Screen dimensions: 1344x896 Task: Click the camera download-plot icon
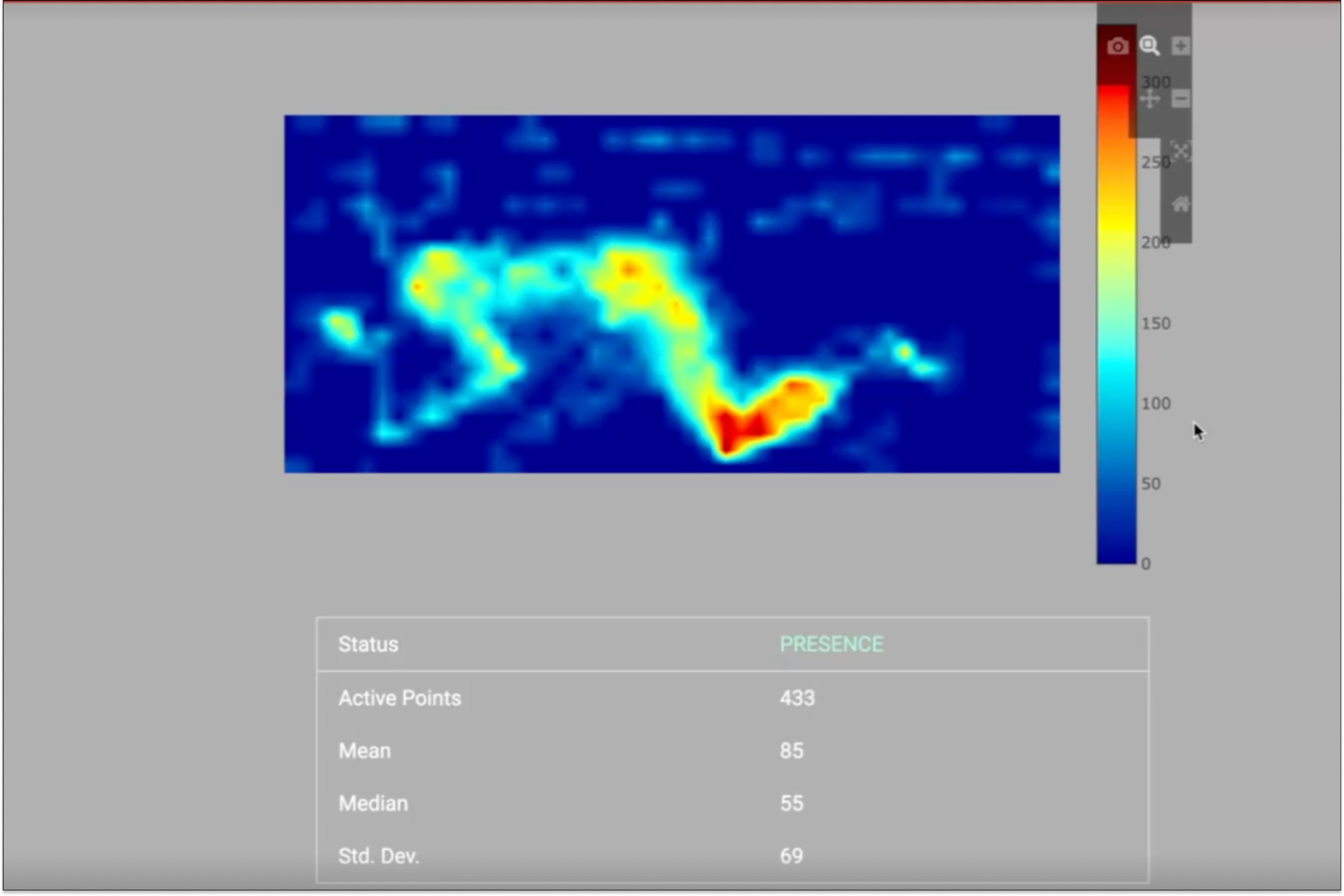pos(1117,46)
